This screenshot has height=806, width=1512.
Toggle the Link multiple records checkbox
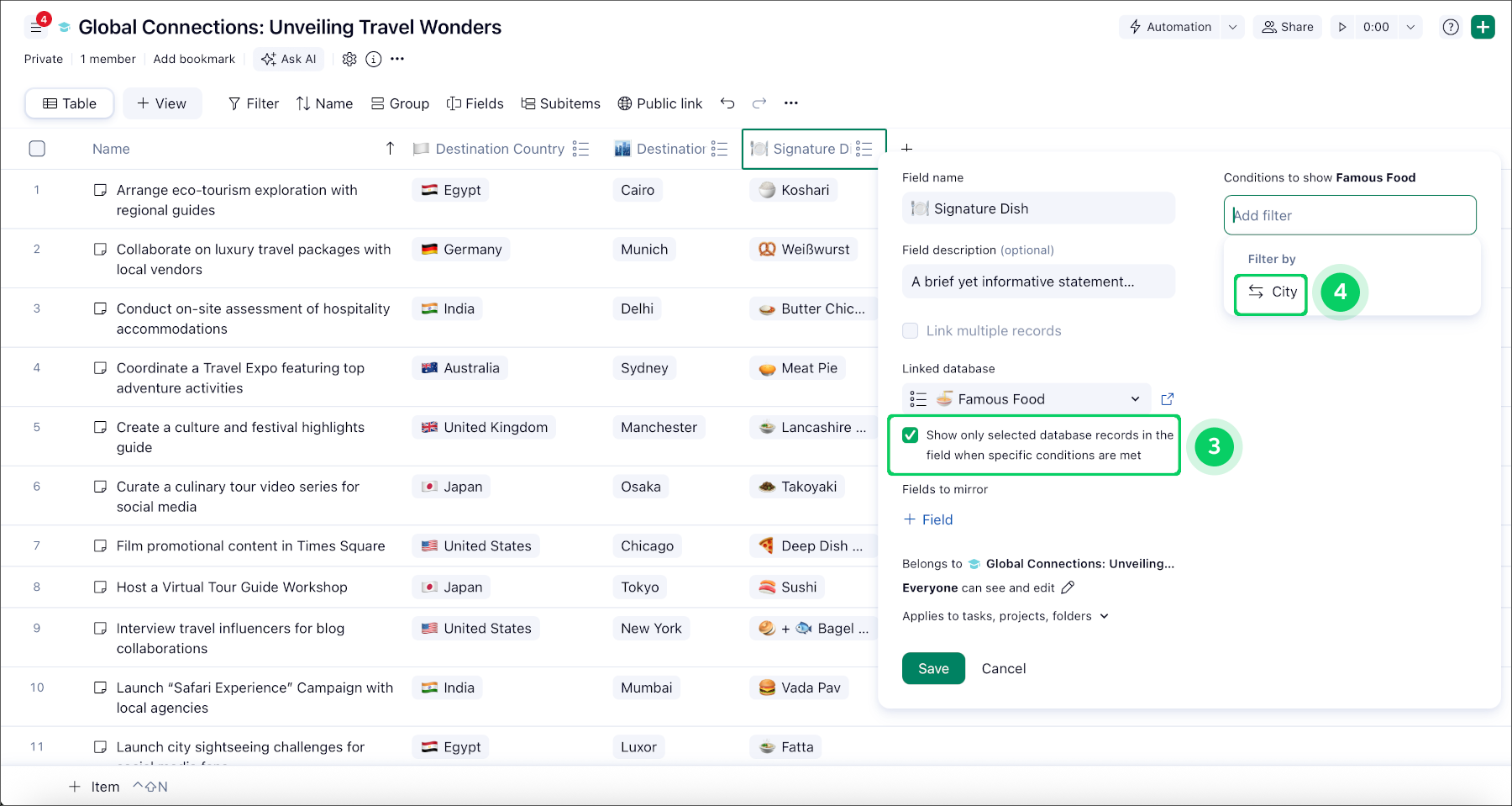pyautogui.click(x=911, y=331)
